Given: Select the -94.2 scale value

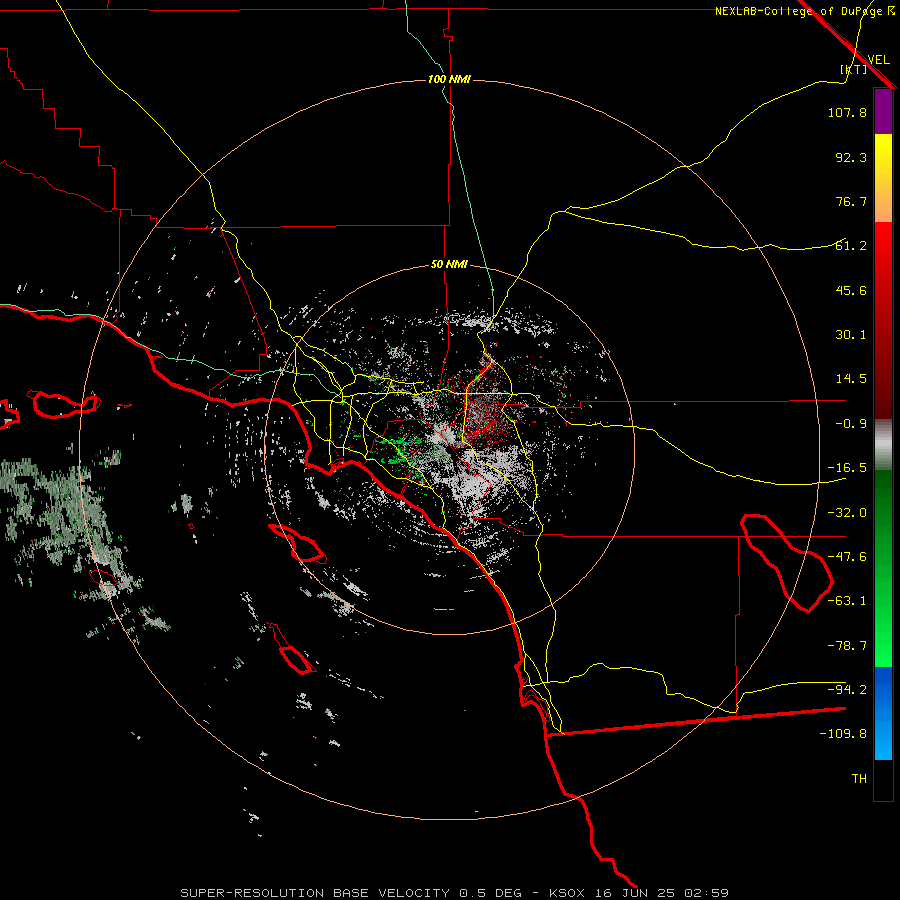Looking at the screenshot, I should (x=847, y=690).
